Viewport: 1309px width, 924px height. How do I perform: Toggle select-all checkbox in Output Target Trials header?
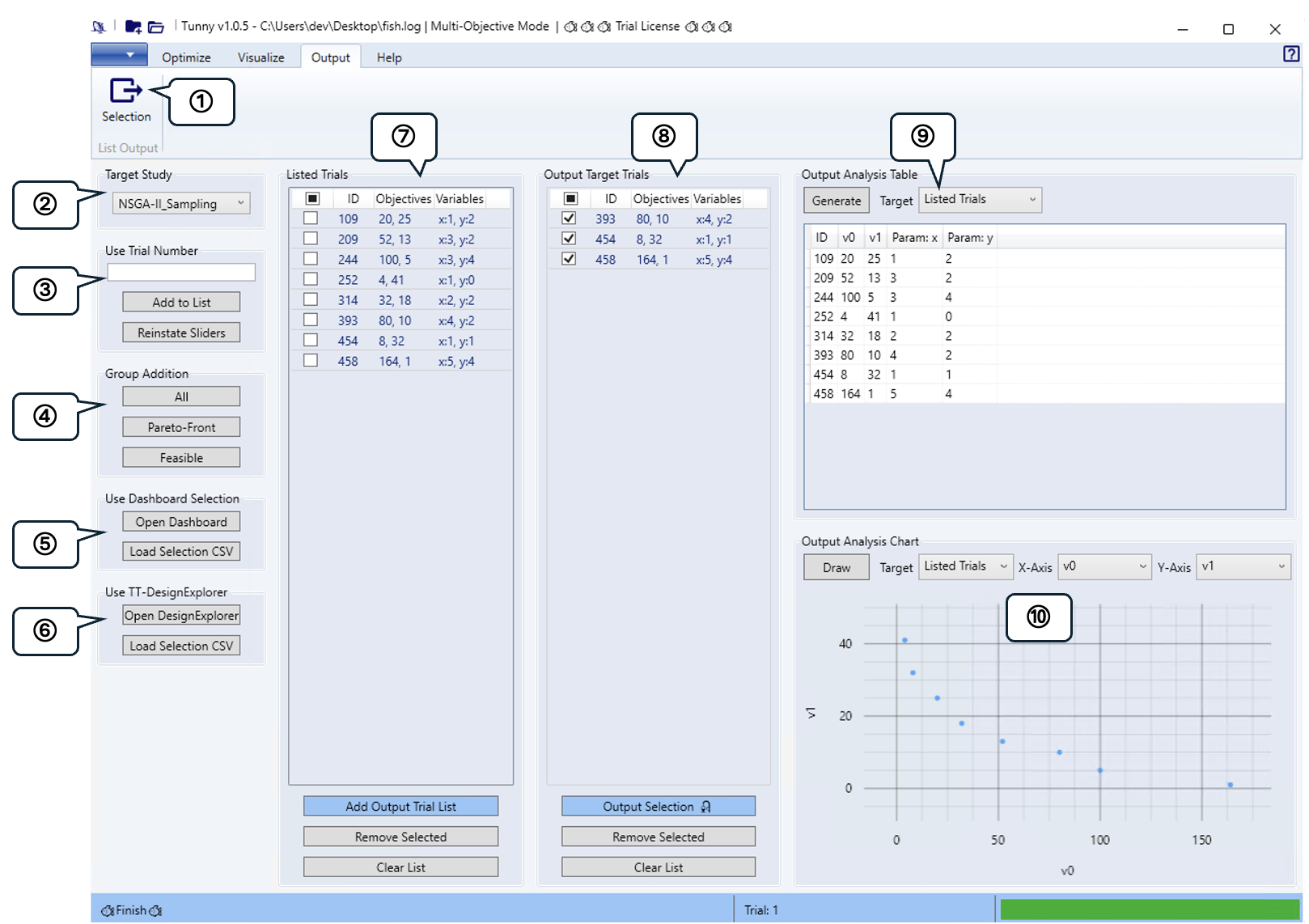click(x=570, y=198)
